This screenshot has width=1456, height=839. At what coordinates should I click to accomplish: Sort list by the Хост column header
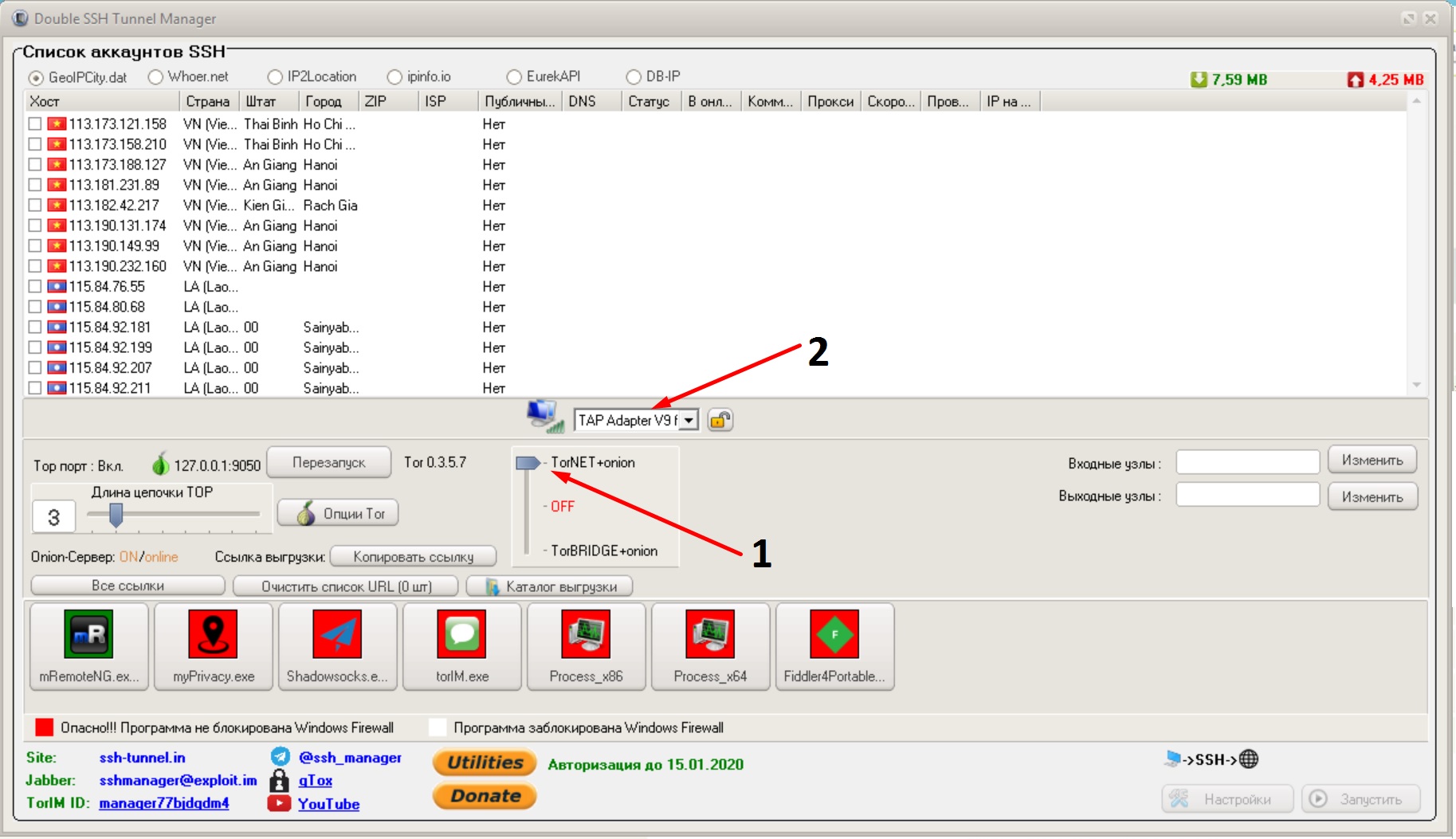(101, 101)
